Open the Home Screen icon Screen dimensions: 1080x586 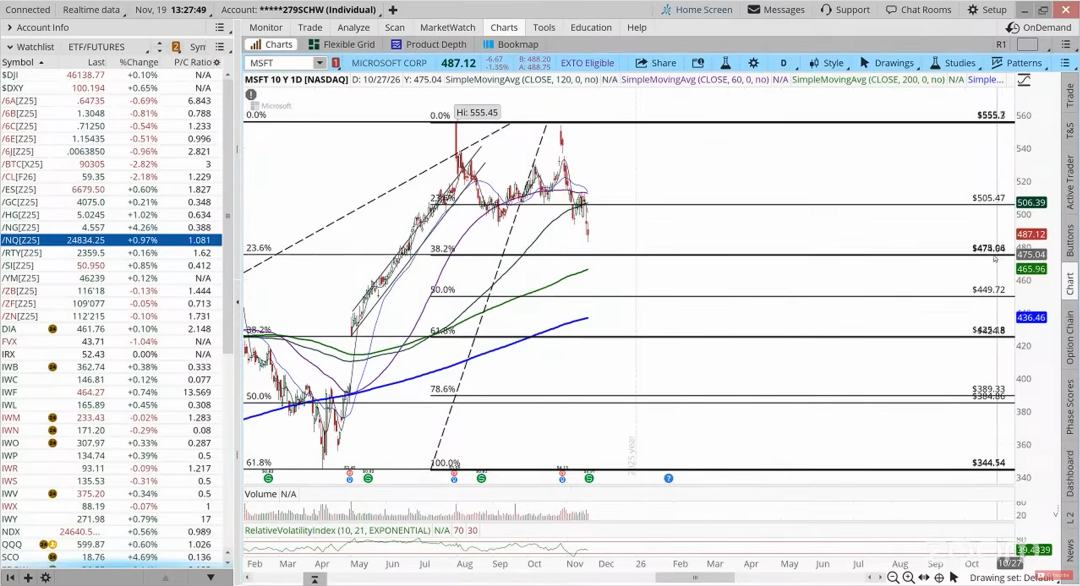pyautogui.click(x=696, y=10)
